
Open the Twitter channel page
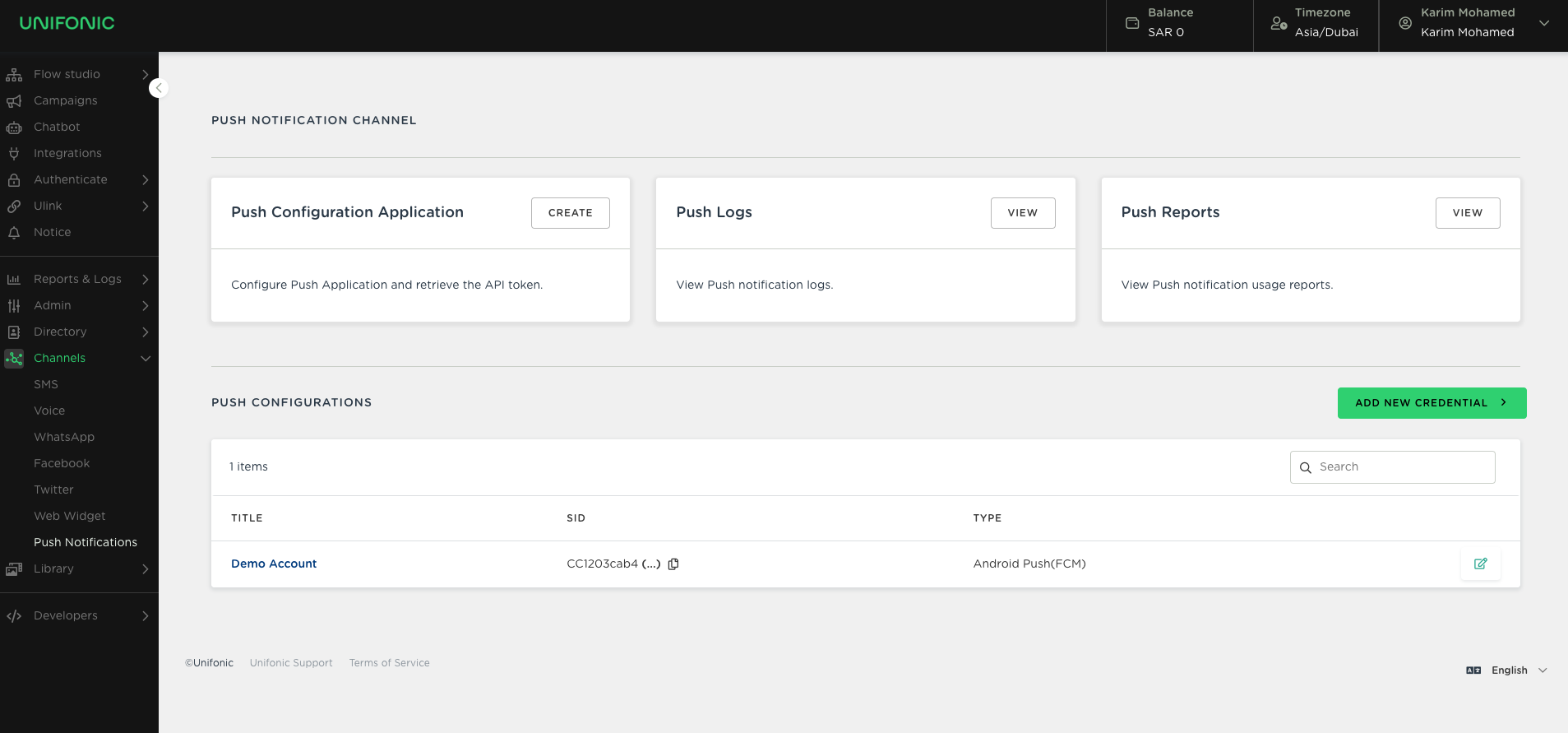[53, 490]
